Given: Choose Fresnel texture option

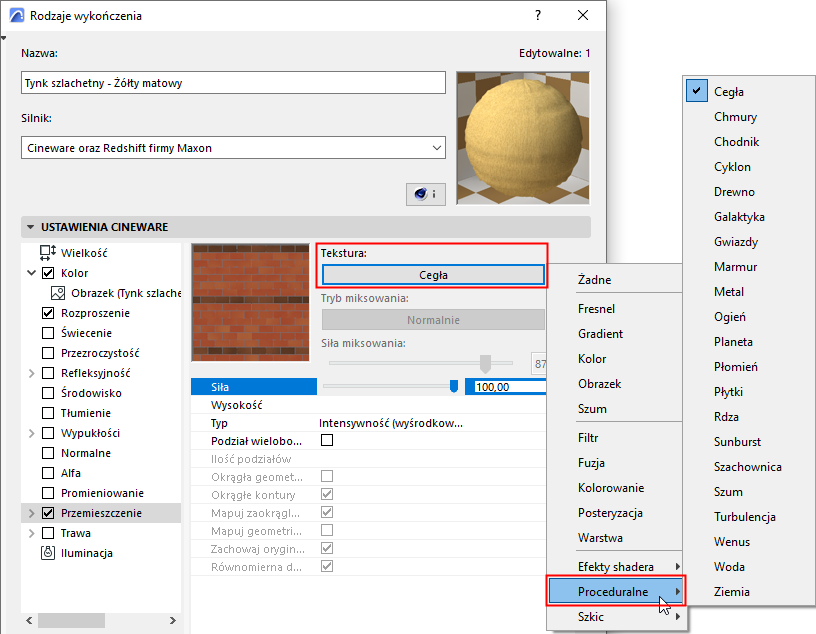Looking at the screenshot, I should tap(596, 309).
